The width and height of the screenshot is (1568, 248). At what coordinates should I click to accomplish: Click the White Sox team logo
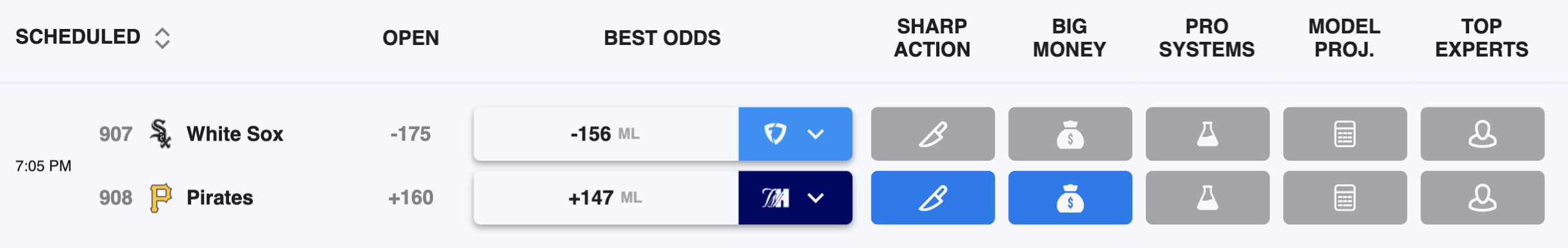[x=160, y=134]
